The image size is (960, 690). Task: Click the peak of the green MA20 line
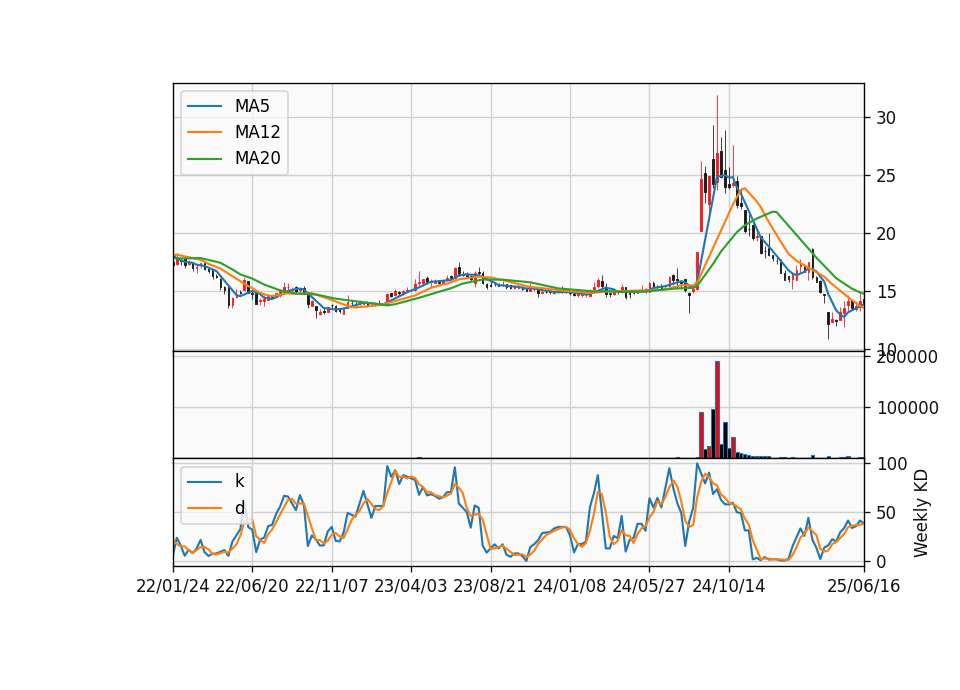(775, 212)
